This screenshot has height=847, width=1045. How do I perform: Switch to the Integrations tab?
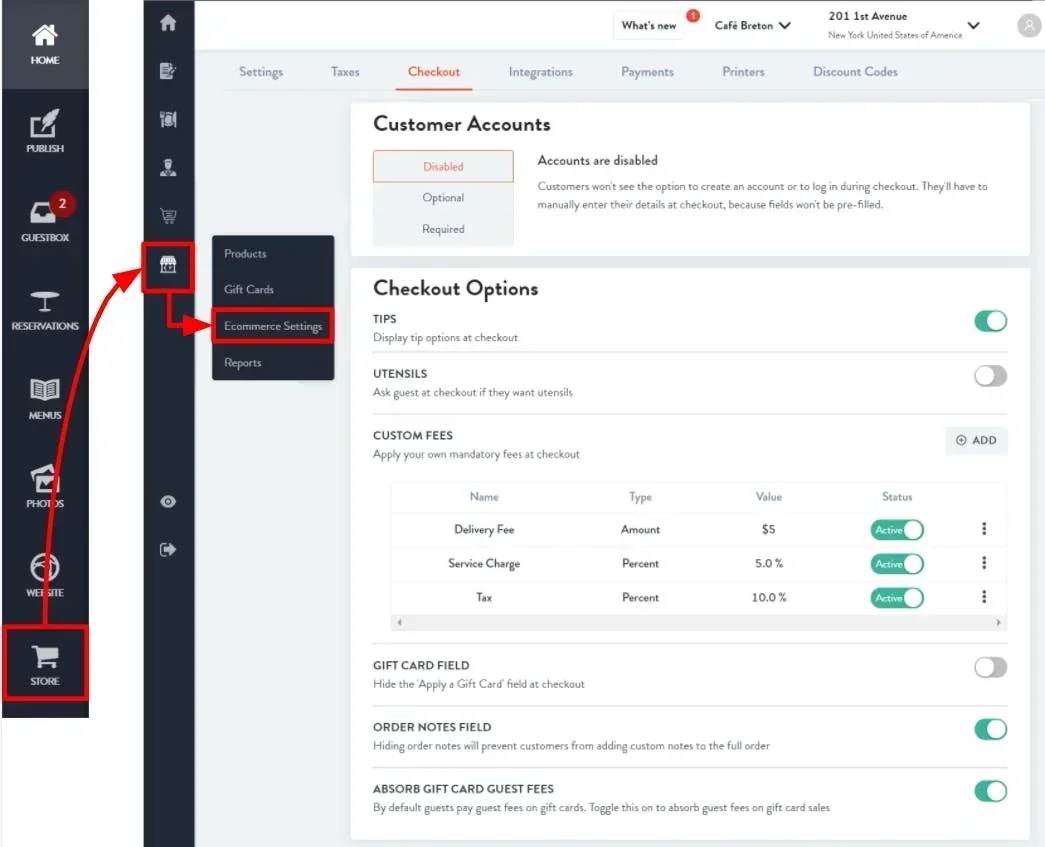[540, 72]
